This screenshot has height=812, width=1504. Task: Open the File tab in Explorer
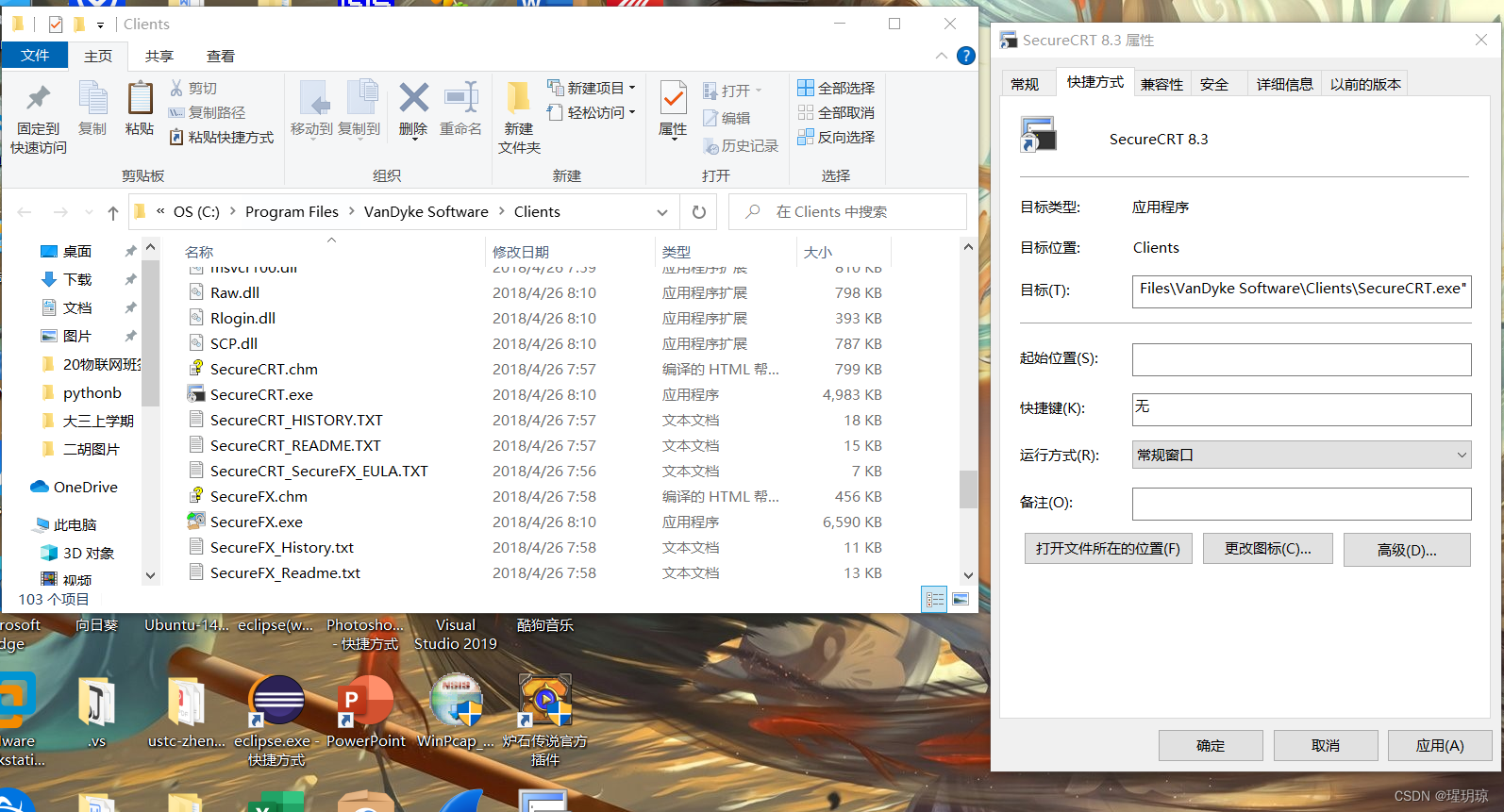tap(35, 56)
